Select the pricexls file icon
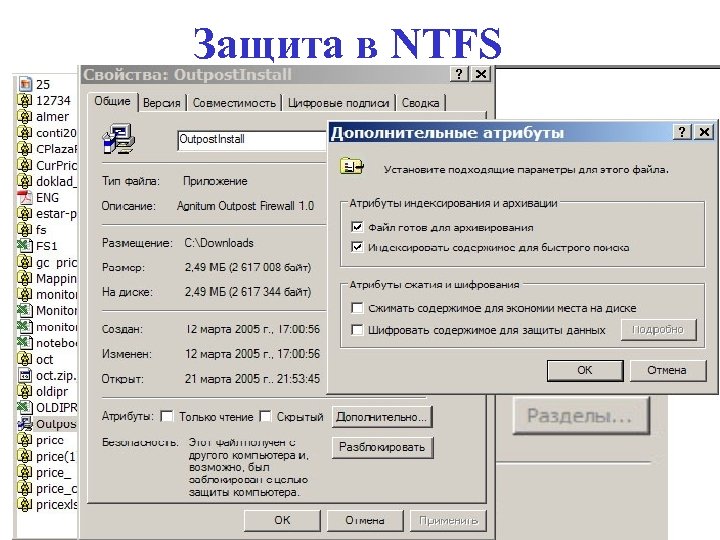 tap(24, 505)
